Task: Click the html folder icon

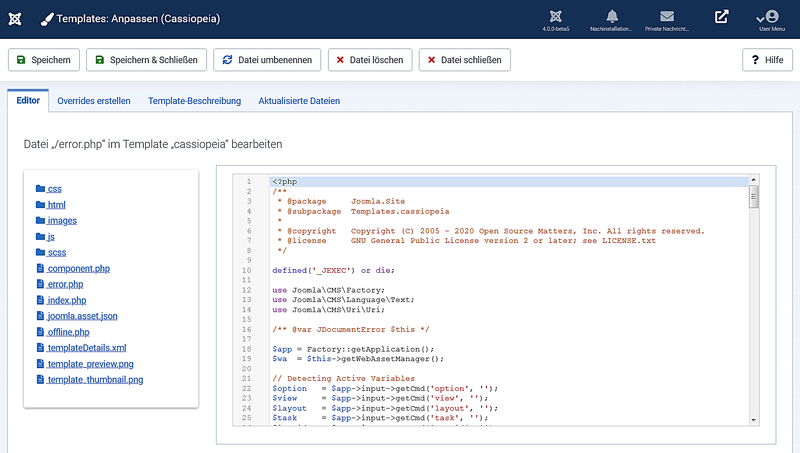Action: (x=40, y=204)
